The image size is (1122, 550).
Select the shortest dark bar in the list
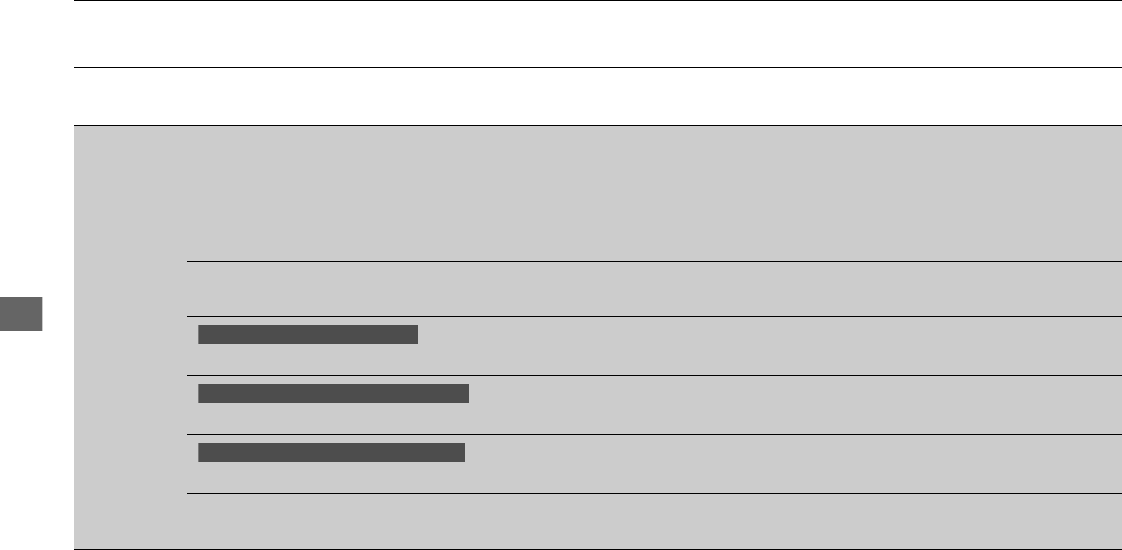coord(307,334)
